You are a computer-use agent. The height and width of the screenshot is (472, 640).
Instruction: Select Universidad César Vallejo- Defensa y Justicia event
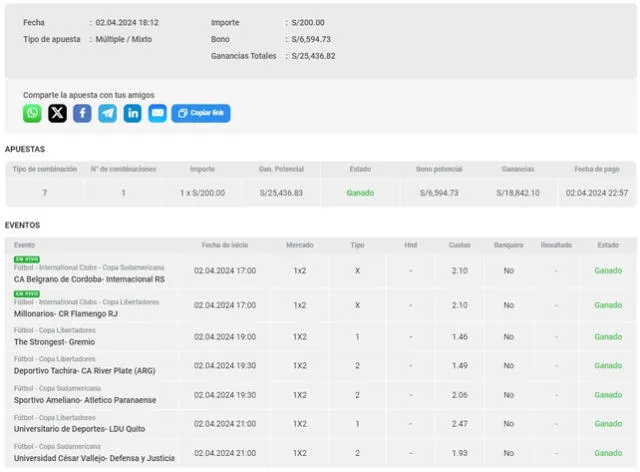(x=94, y=458)
